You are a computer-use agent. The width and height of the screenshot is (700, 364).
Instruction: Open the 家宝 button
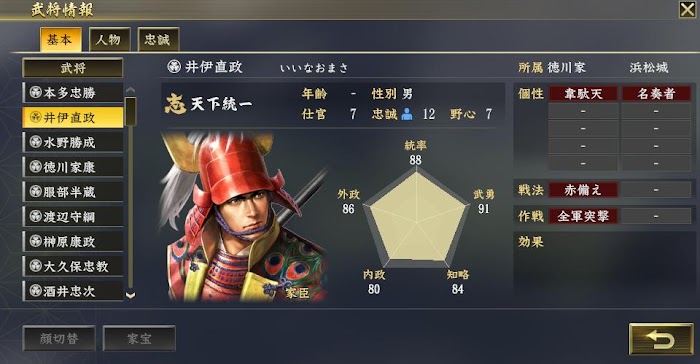click(x=139, y=339)
